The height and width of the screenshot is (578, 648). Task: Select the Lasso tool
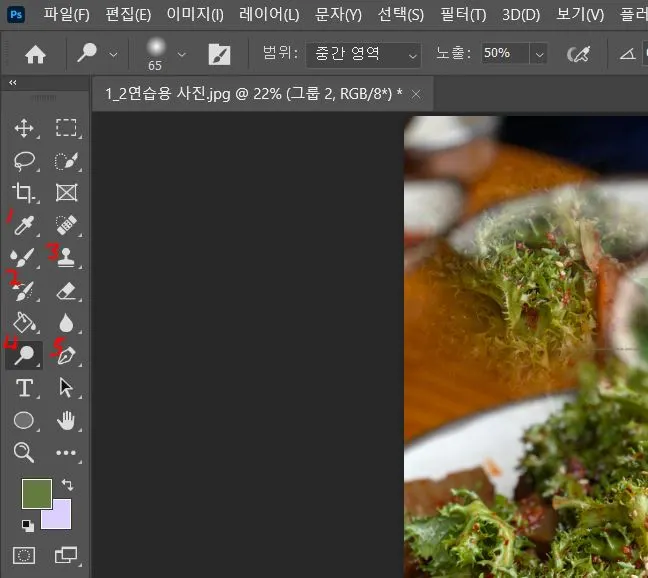[x=24, y=161]
